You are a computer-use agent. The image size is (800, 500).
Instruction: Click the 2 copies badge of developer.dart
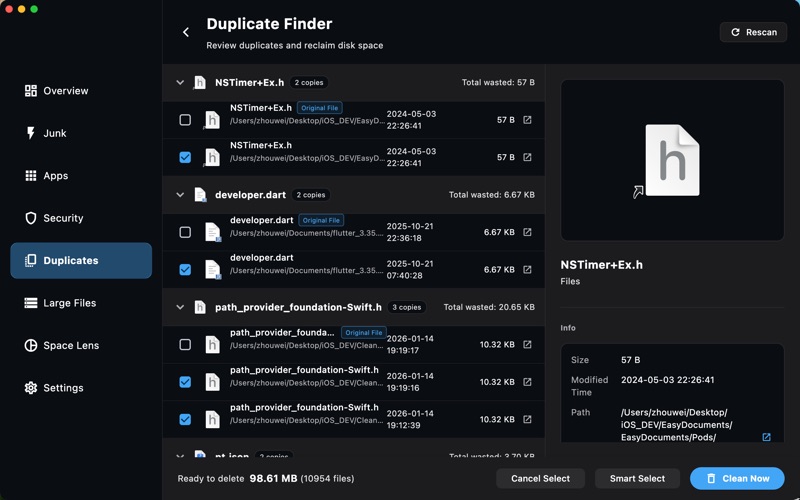[x=311, y=195]
